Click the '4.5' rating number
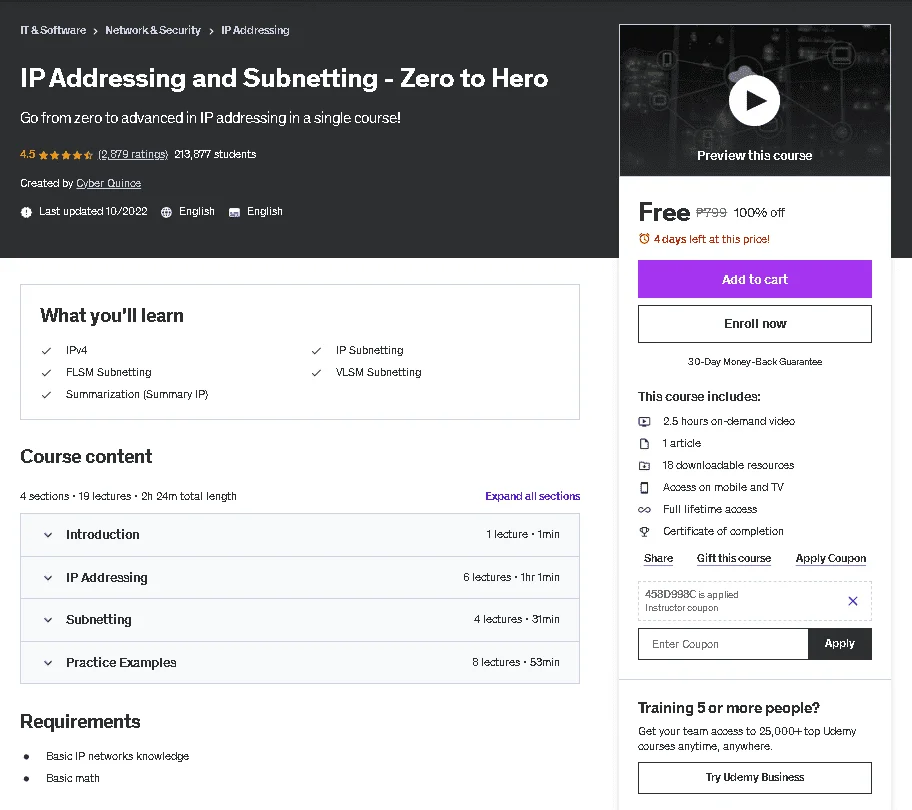 point(27,154)
